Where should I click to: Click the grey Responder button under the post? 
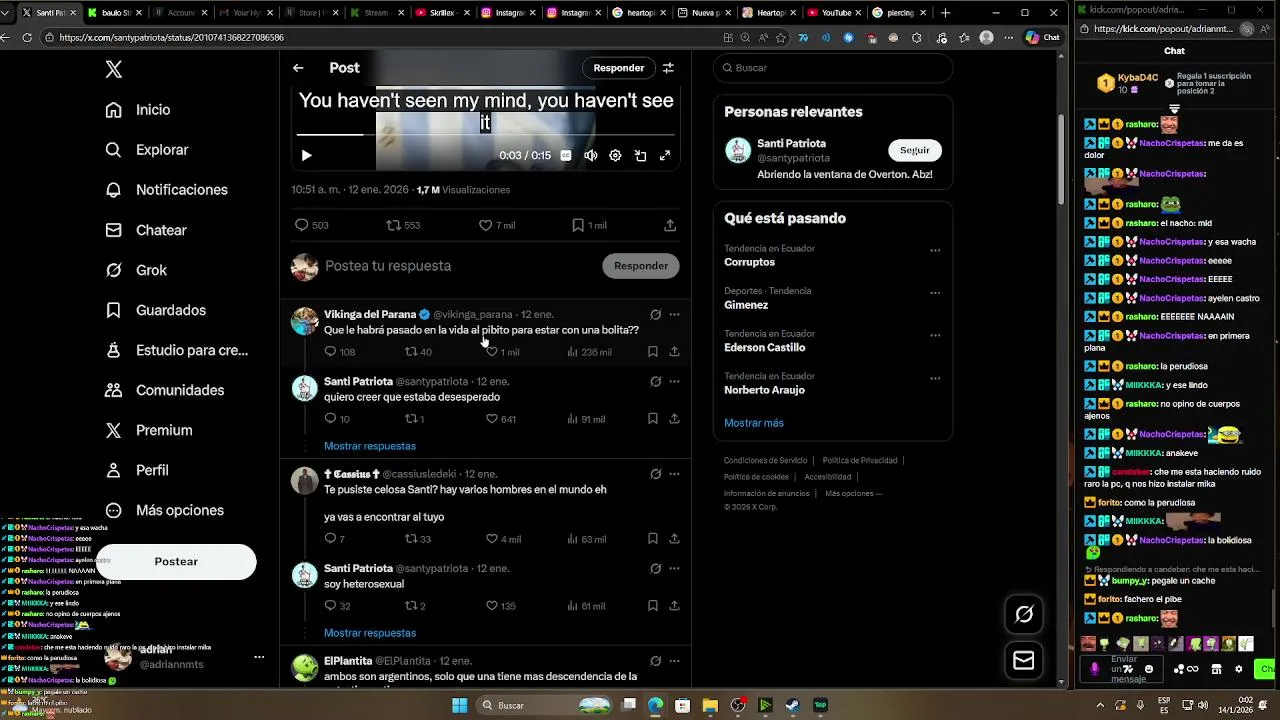(641, 266)
